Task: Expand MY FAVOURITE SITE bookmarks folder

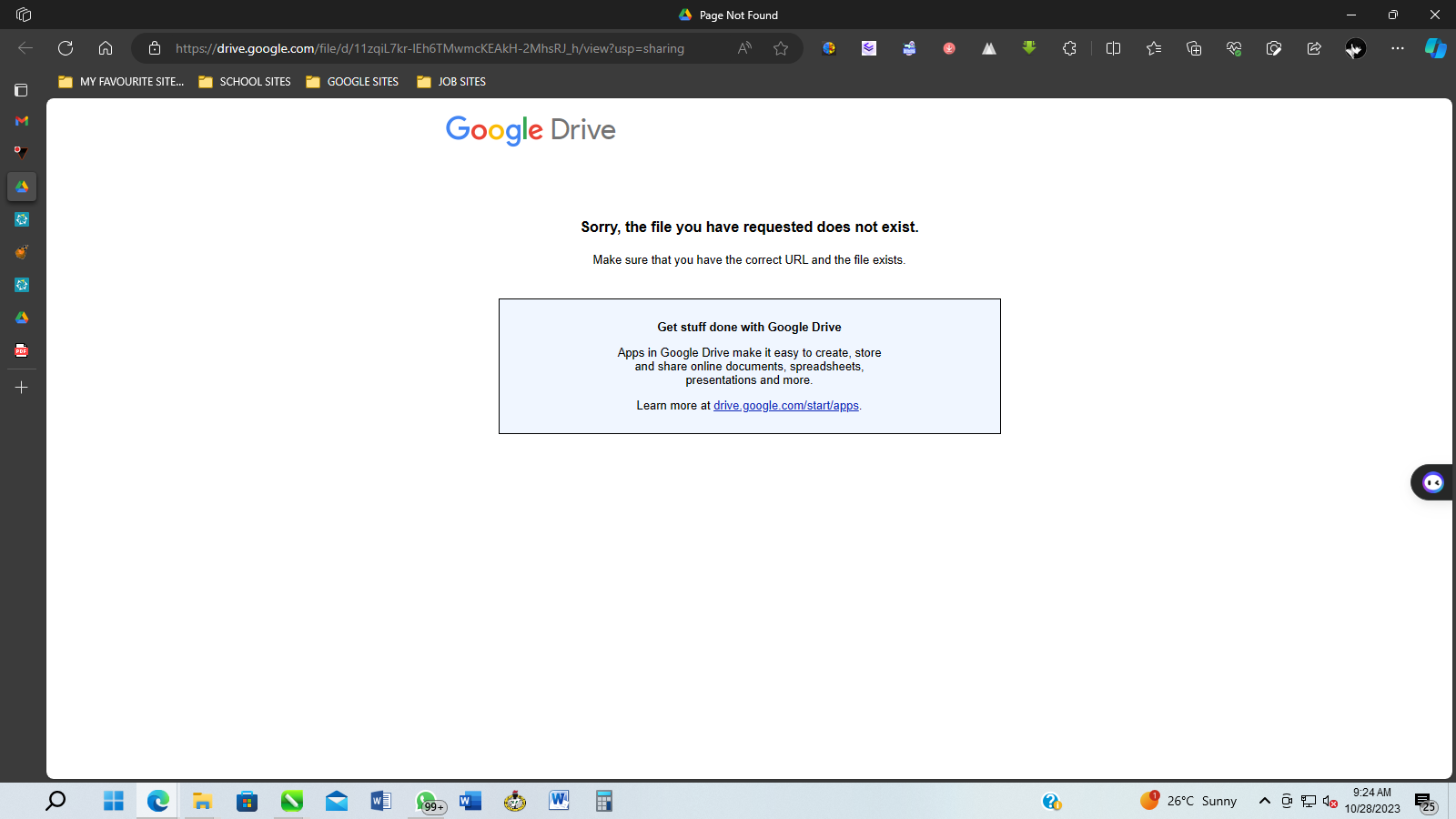Action: click(x=121, y=82)
